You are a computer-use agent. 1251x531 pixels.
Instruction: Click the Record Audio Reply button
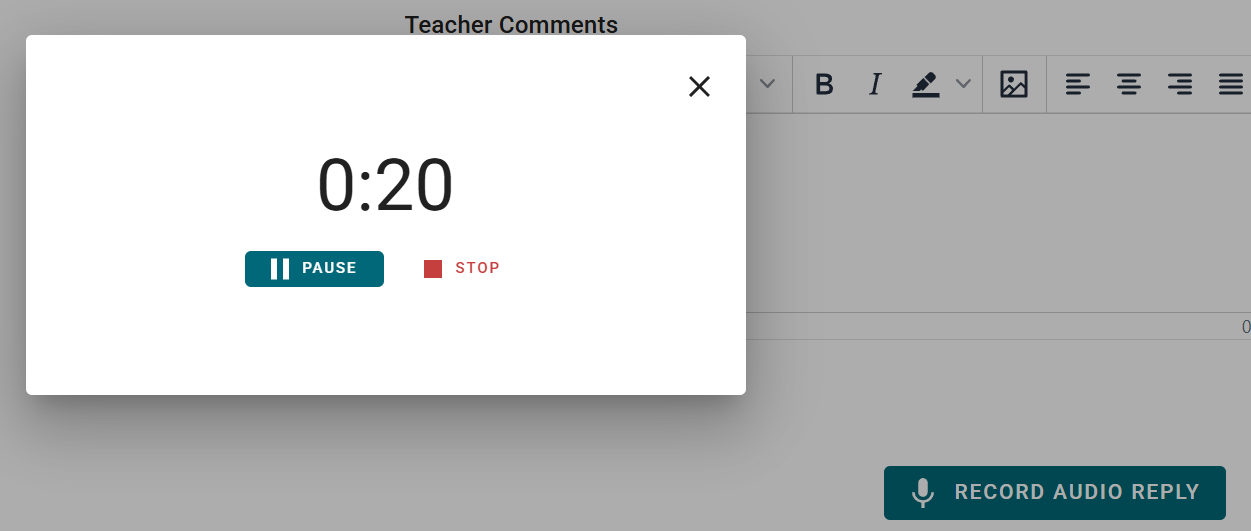click(1055, 493)
